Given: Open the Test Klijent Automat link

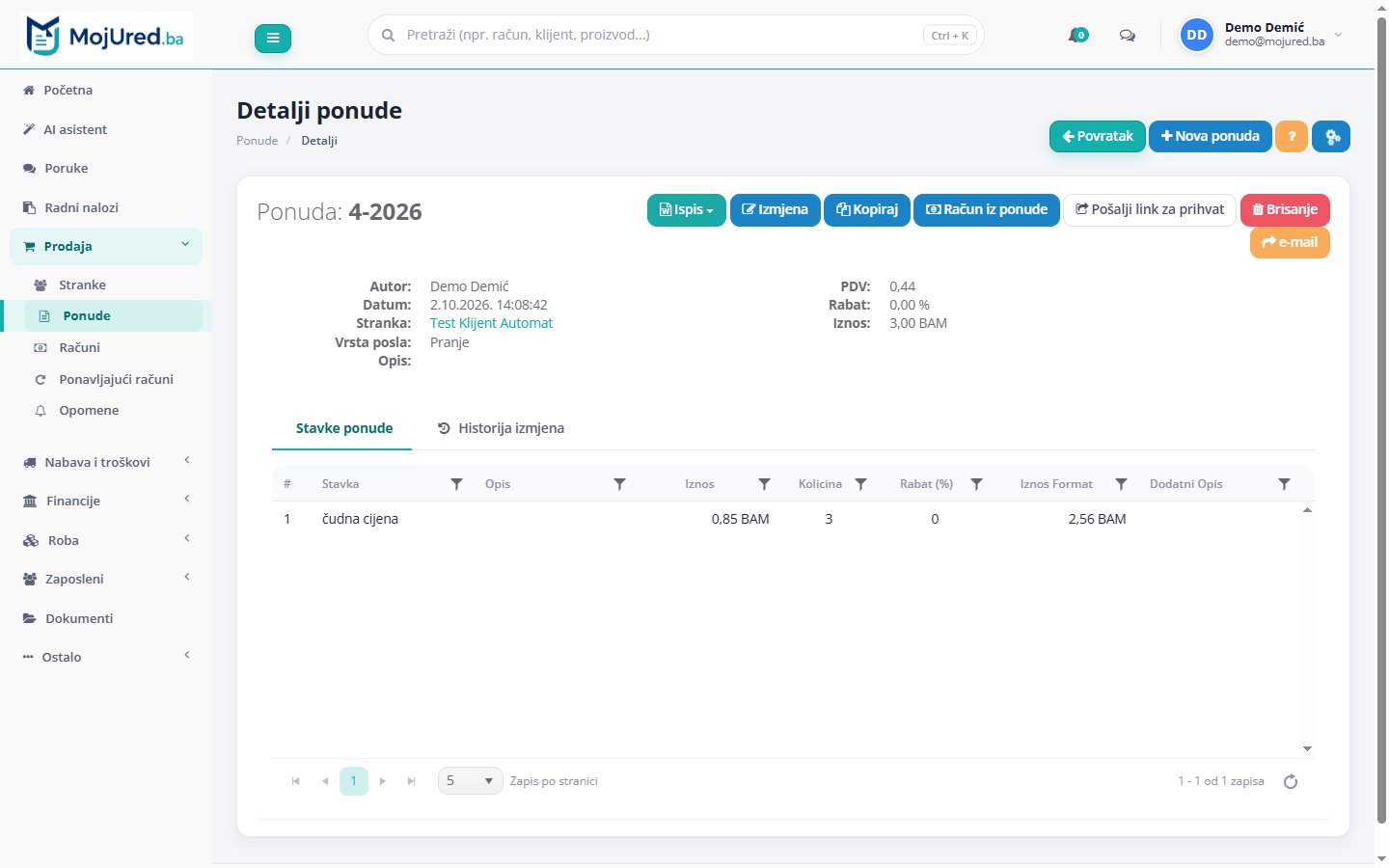Looking at the screenshot, I should (491, 323).
